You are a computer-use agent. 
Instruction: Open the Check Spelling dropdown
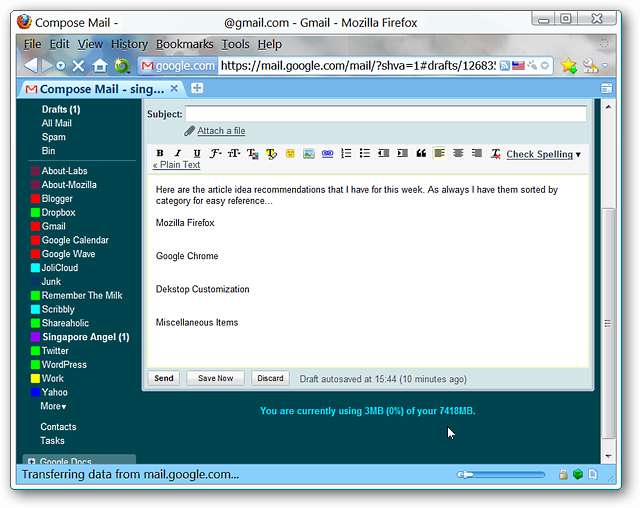544,155
